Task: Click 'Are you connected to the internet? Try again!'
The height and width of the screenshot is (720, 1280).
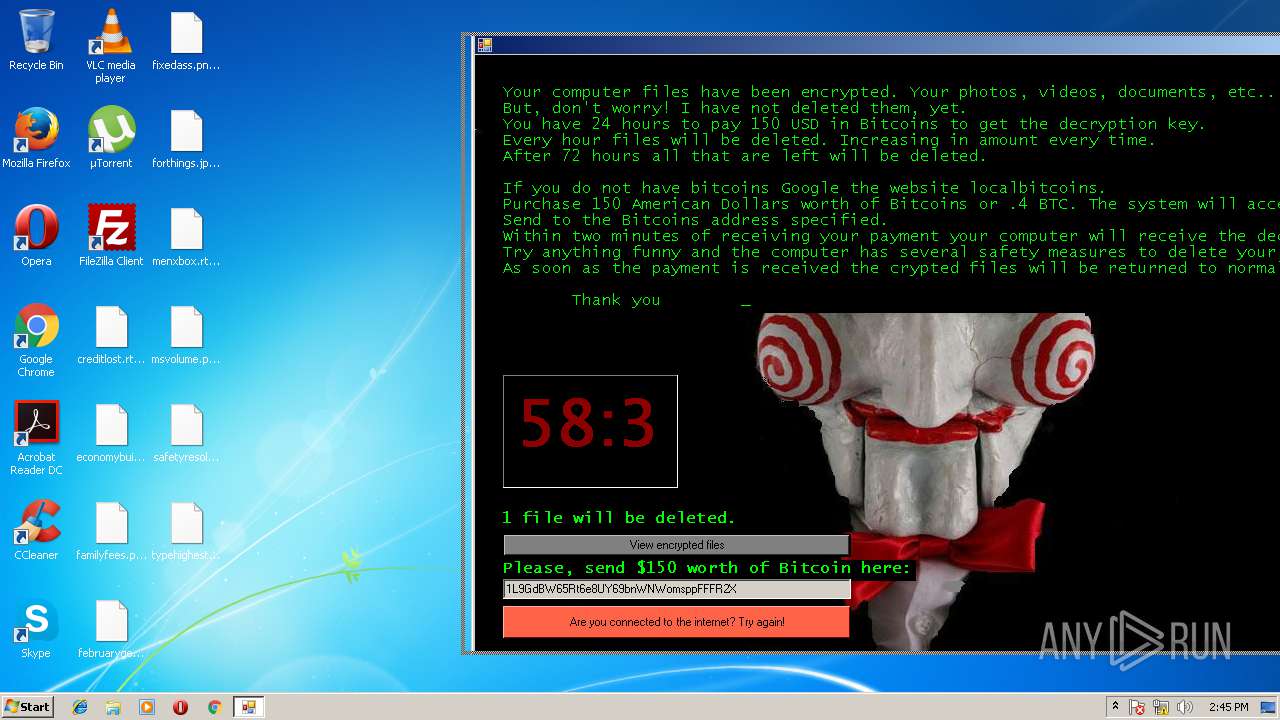Action: (x=676, y=622)
